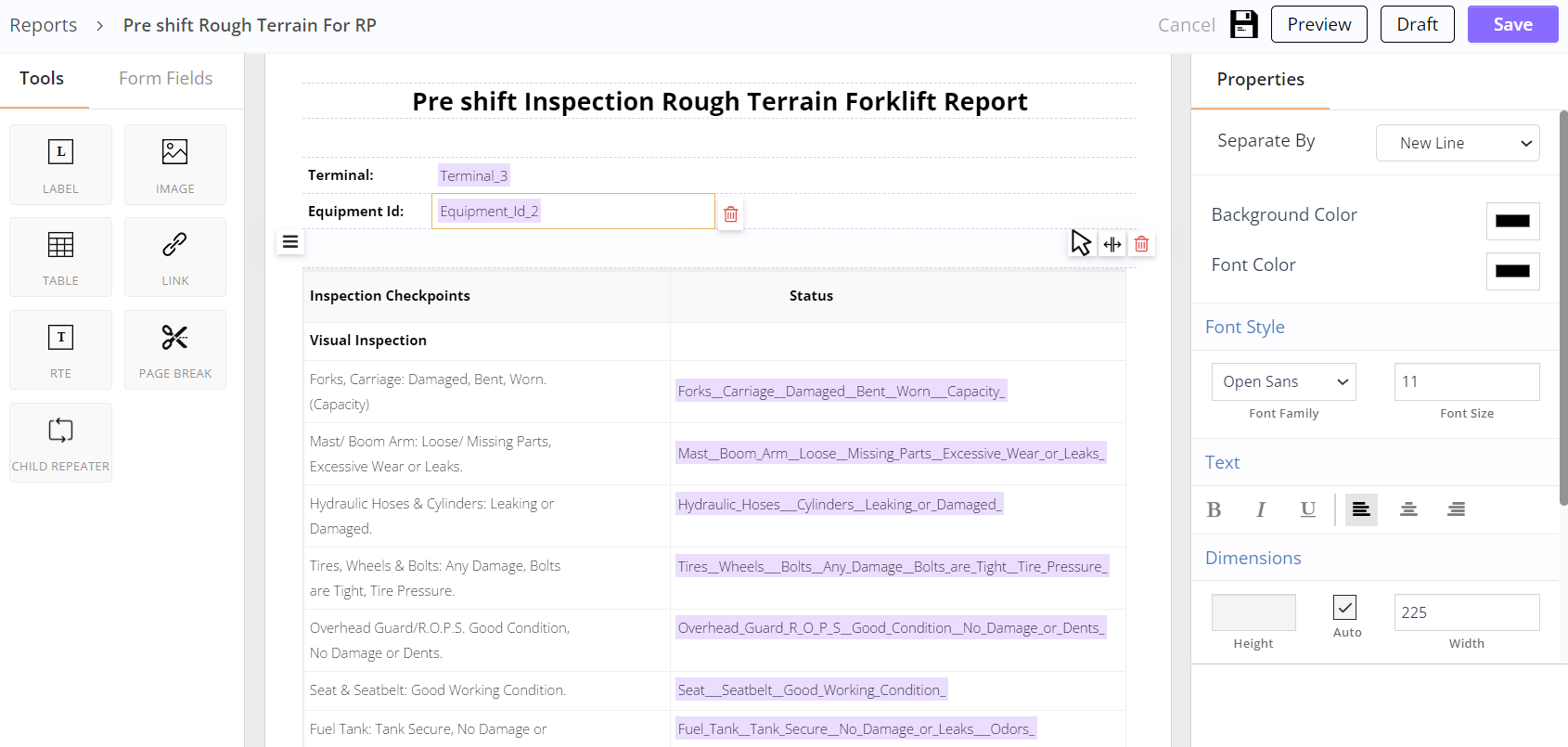
Task: Open the Font Family dropdown
Action: point(1283,381)
